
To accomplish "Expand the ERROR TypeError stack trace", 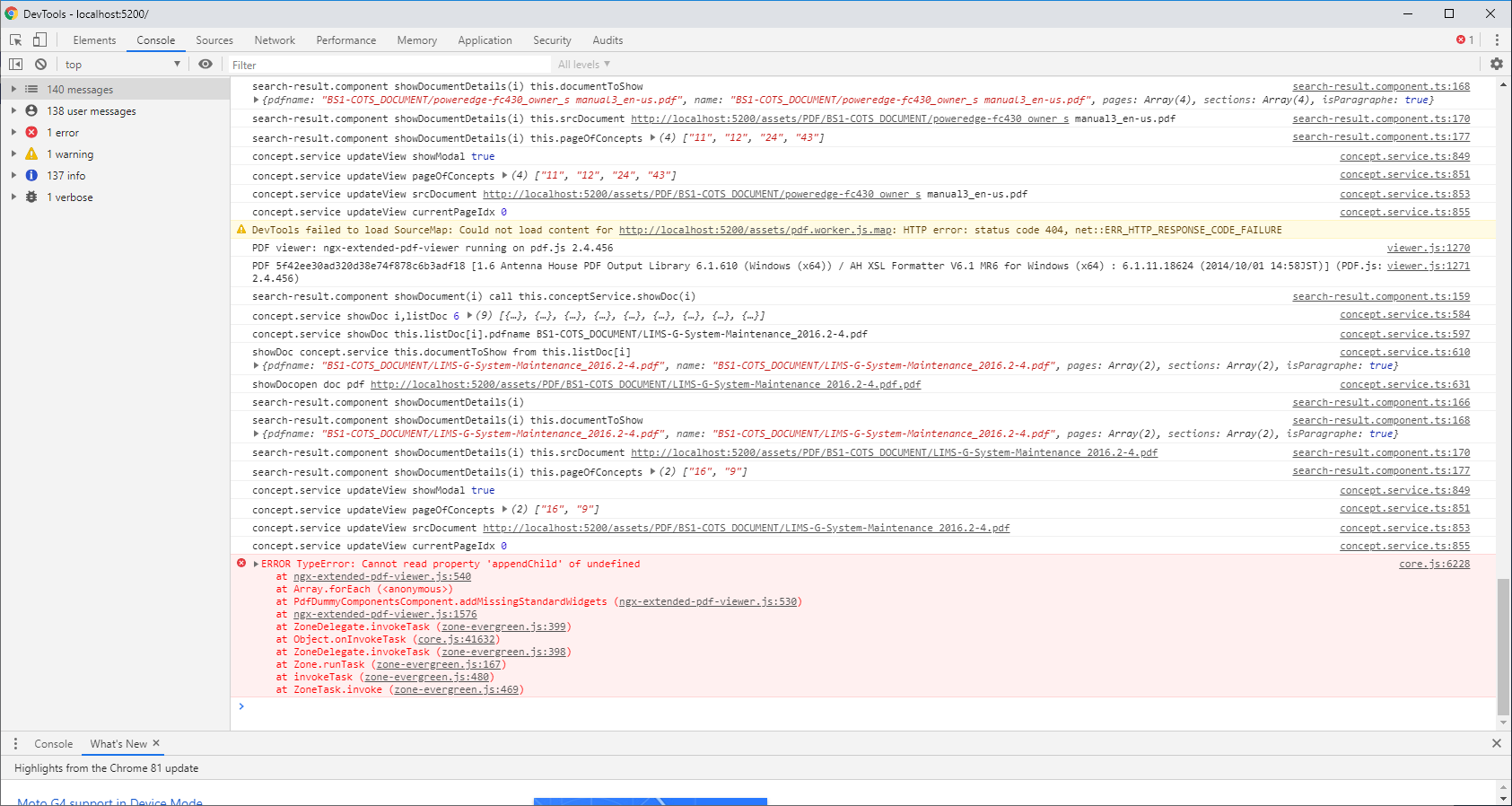I will [x=257, y=565].
